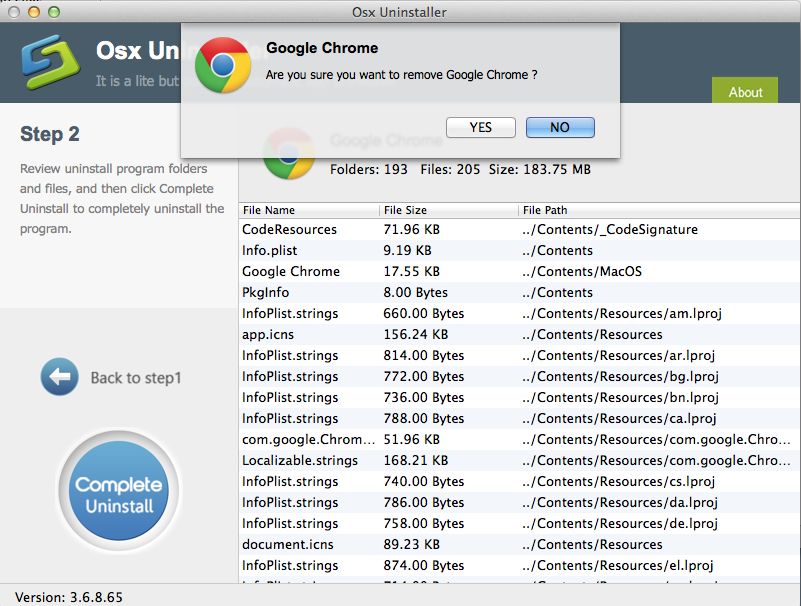Select the Localizable.strings file row

point(299,460)
